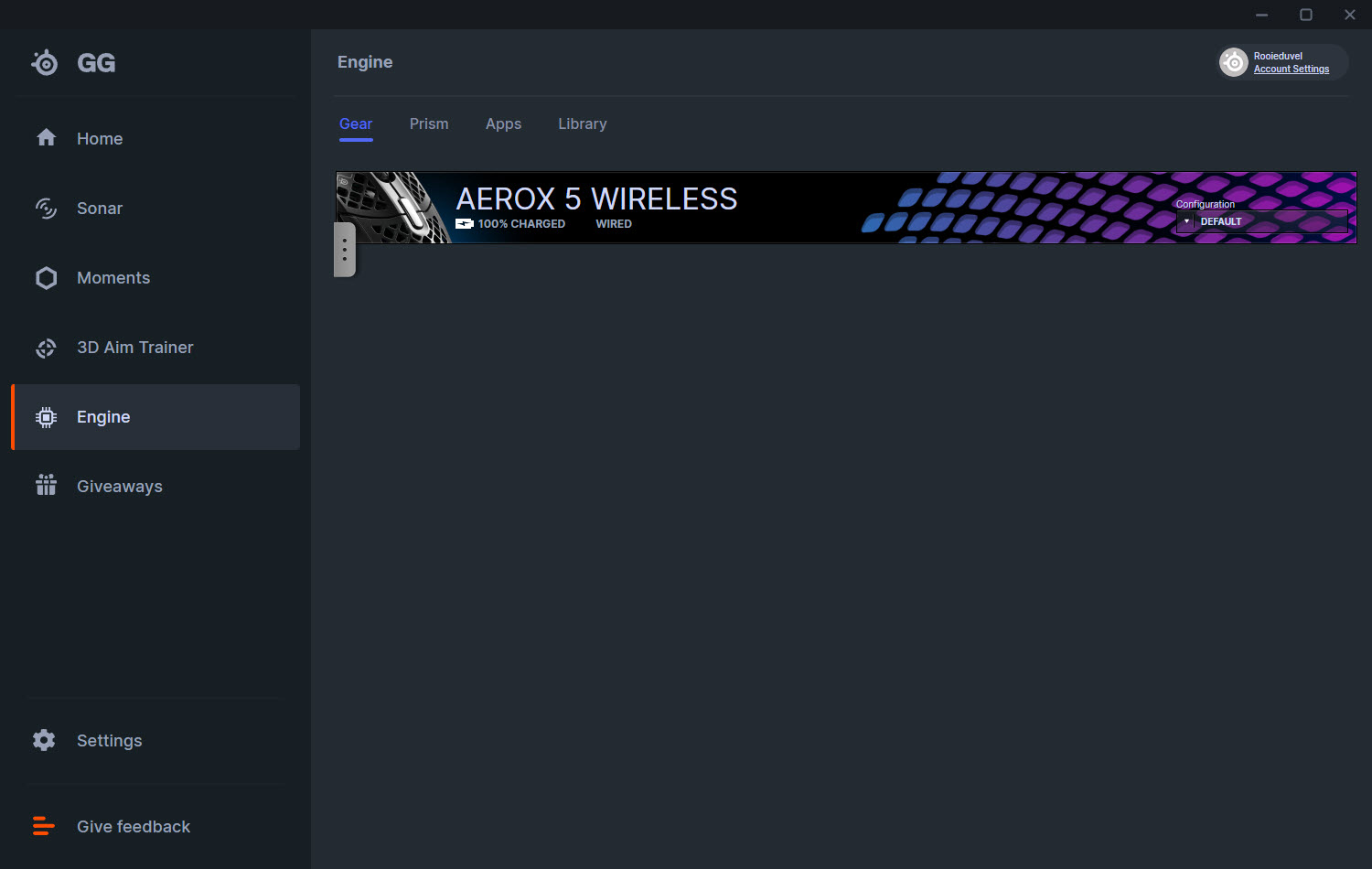
Task: Click the WIRED connection status text
Action: pos(614,224)
